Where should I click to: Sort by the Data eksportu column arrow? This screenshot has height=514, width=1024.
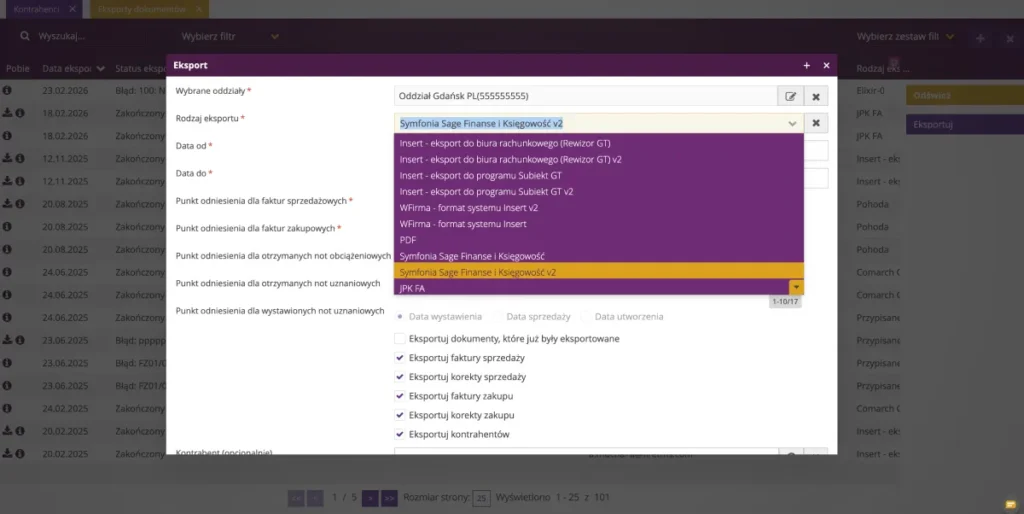tap(101, 69)
